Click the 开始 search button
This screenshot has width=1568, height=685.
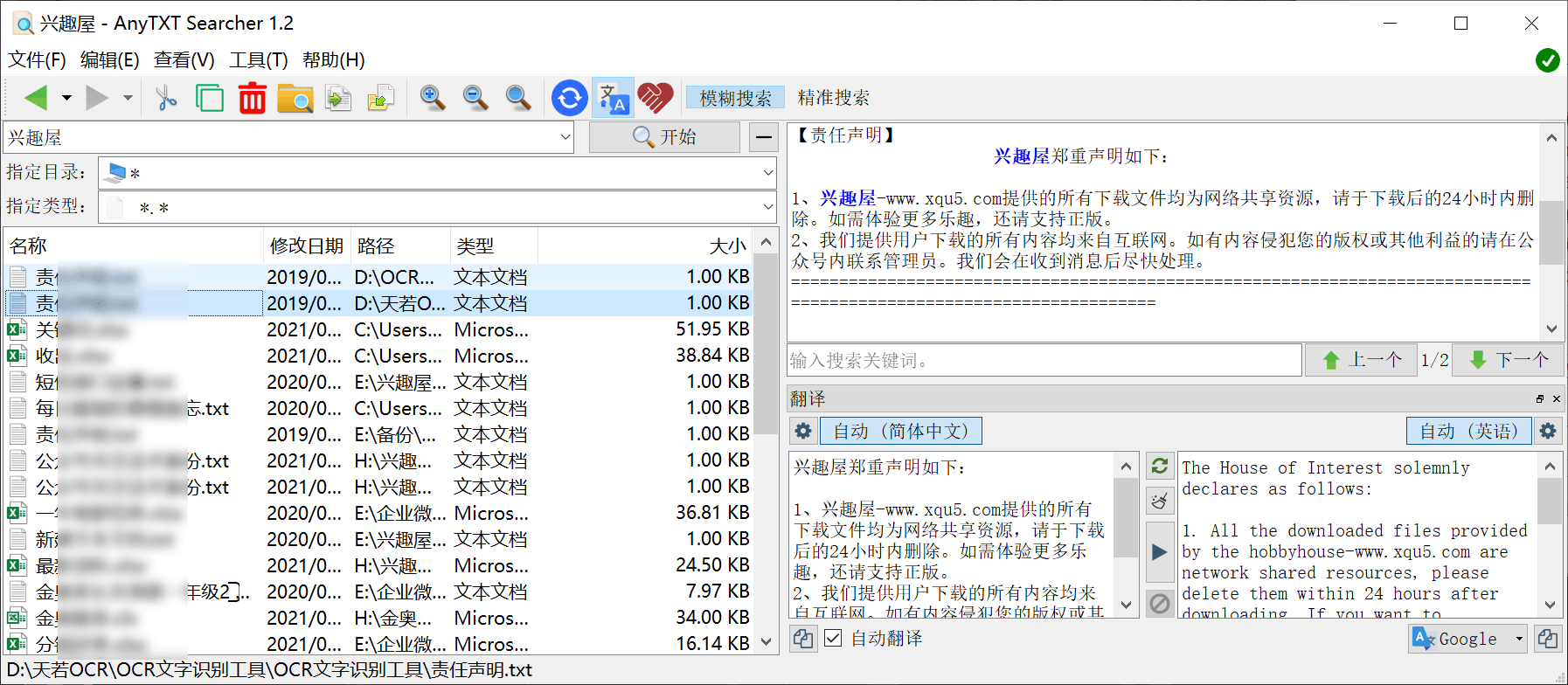click(664, 137)
